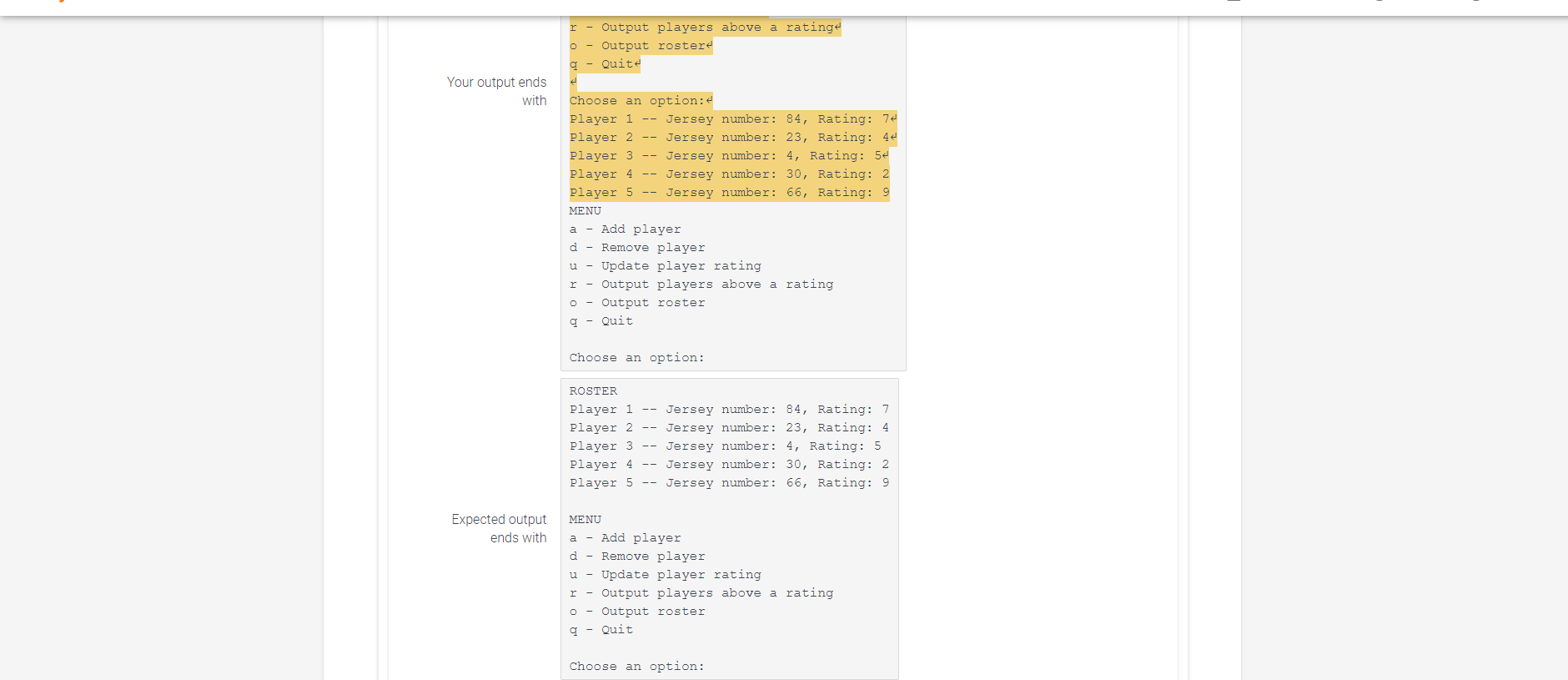Click highlighted 'q - Quit' line in your output
This screenshot has width=1568, height=680.
606,64
